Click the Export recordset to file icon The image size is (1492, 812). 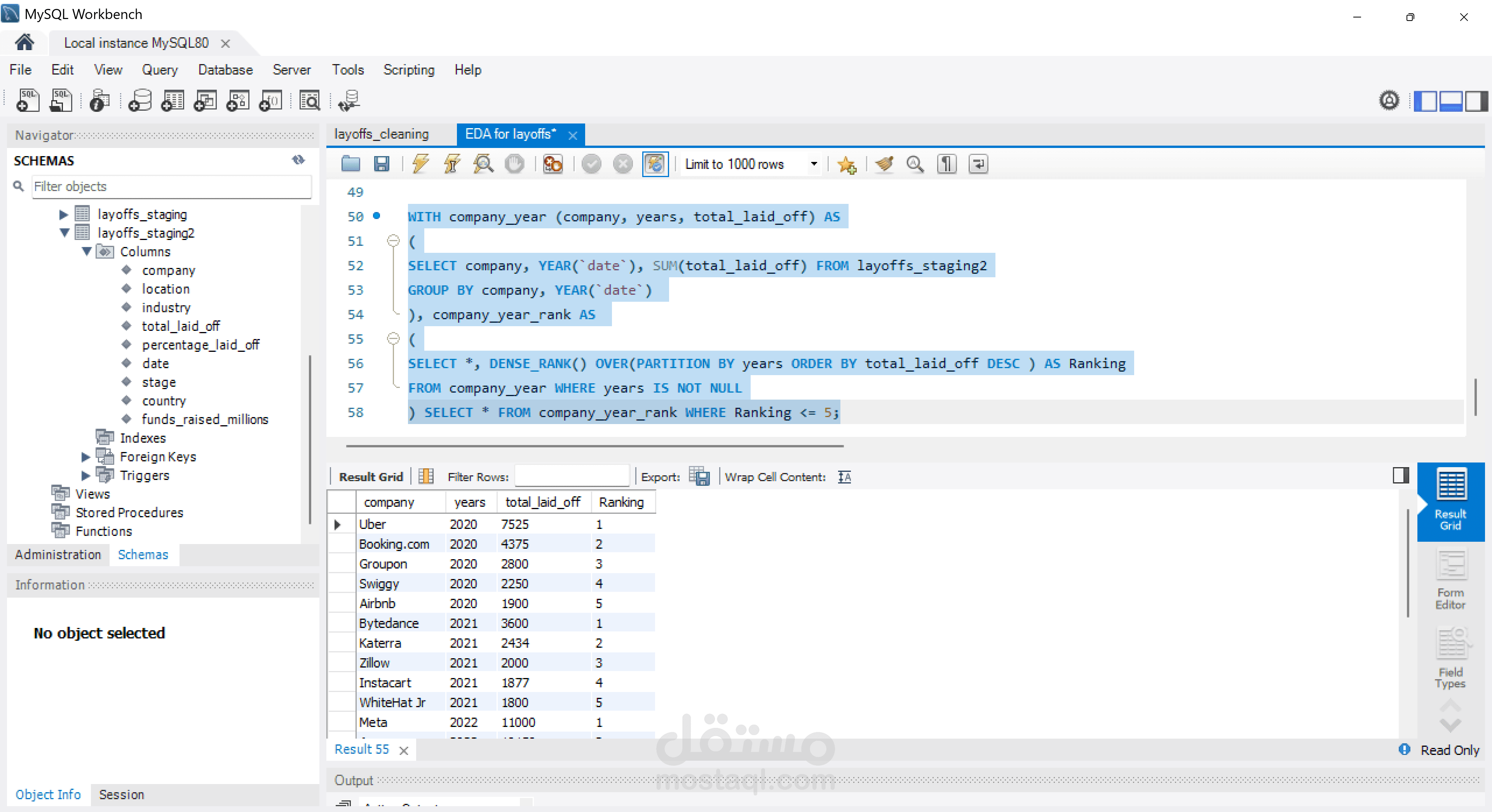(699, 477)
